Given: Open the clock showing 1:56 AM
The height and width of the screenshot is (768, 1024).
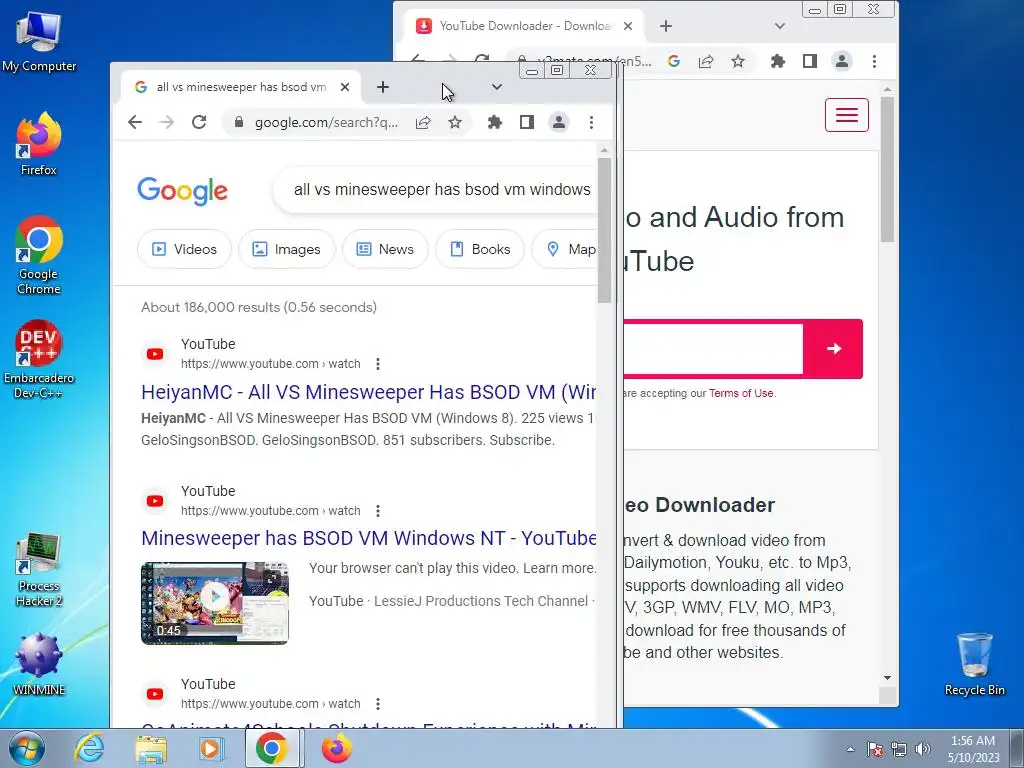Looking at the screenshot, I should [973, 749].
